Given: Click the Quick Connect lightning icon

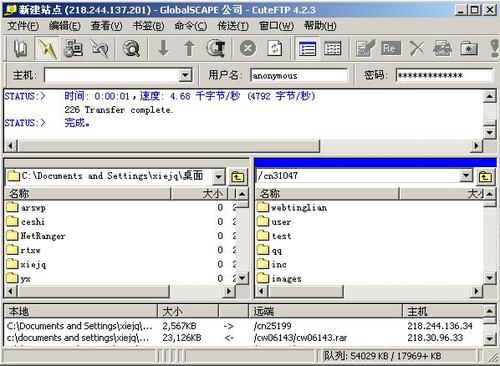Looking at the screenshot, I should click(x=47, y=49).
